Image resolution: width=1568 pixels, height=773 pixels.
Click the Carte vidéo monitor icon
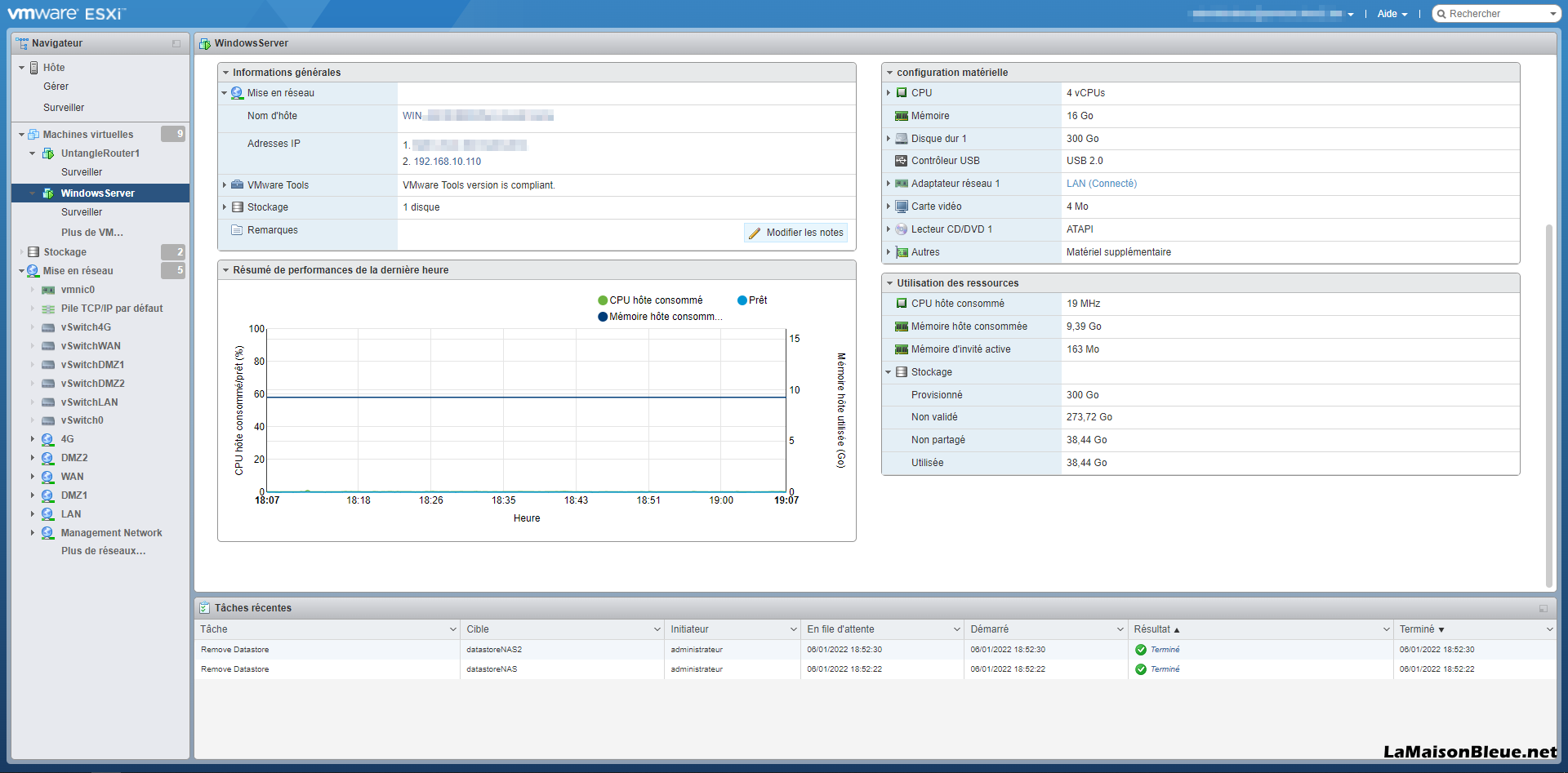[902, 207]
